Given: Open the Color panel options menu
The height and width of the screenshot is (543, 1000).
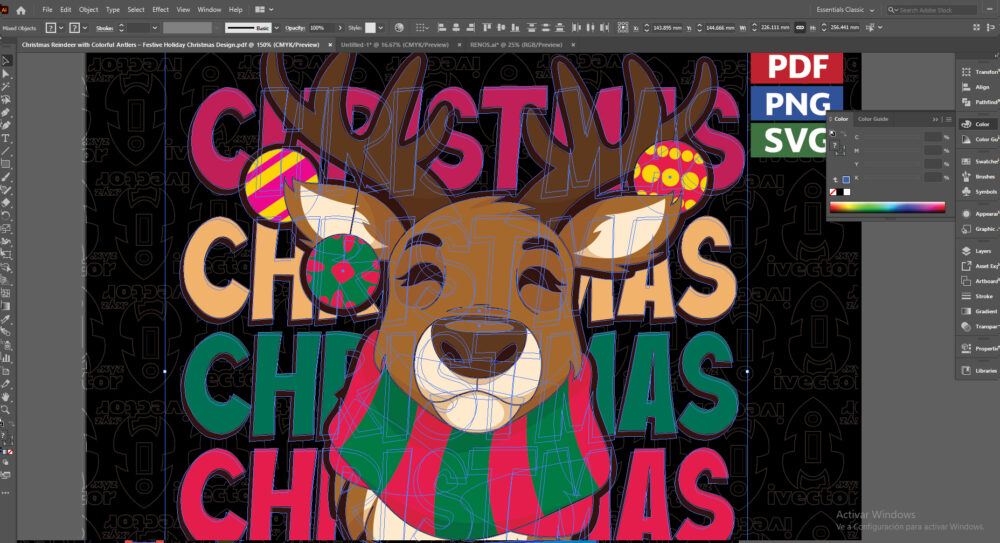Looking at the screenshot, I should pos(948,119).
